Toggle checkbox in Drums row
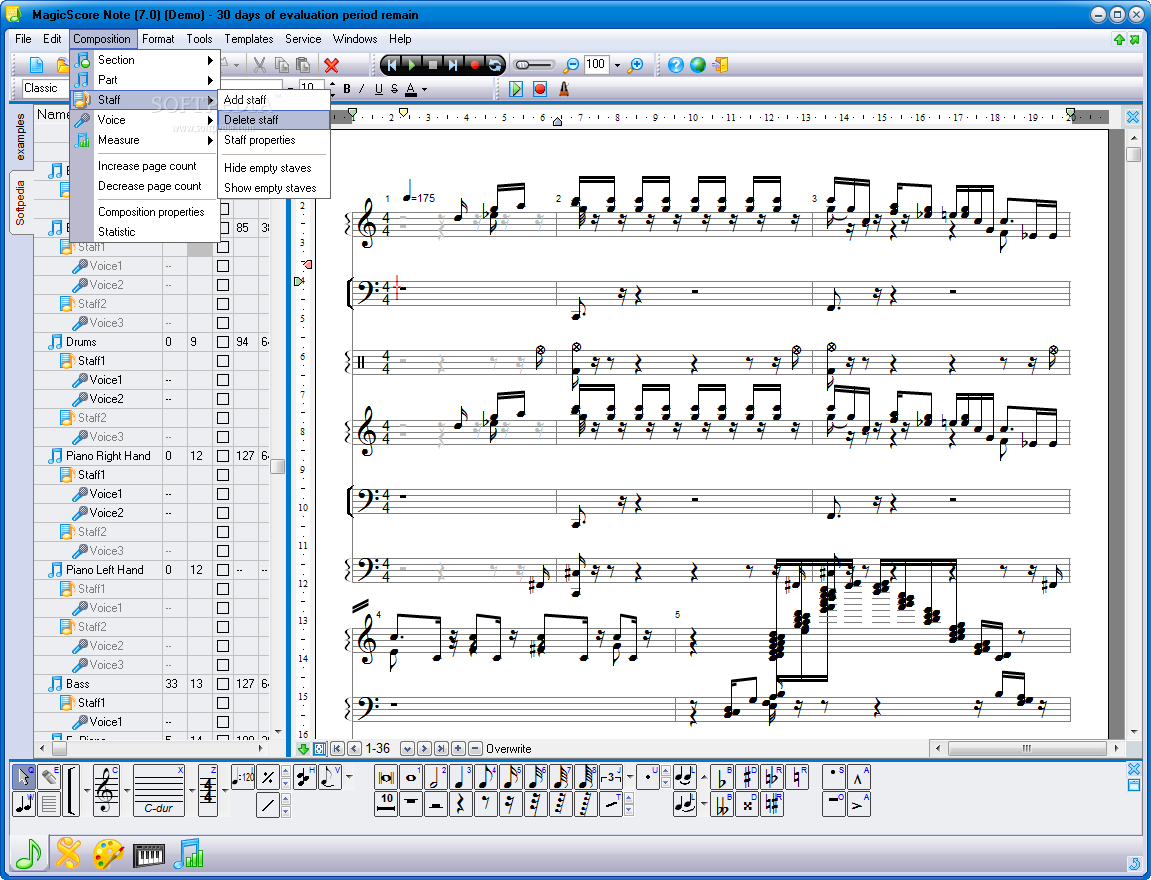 click(x=223, y=342)
